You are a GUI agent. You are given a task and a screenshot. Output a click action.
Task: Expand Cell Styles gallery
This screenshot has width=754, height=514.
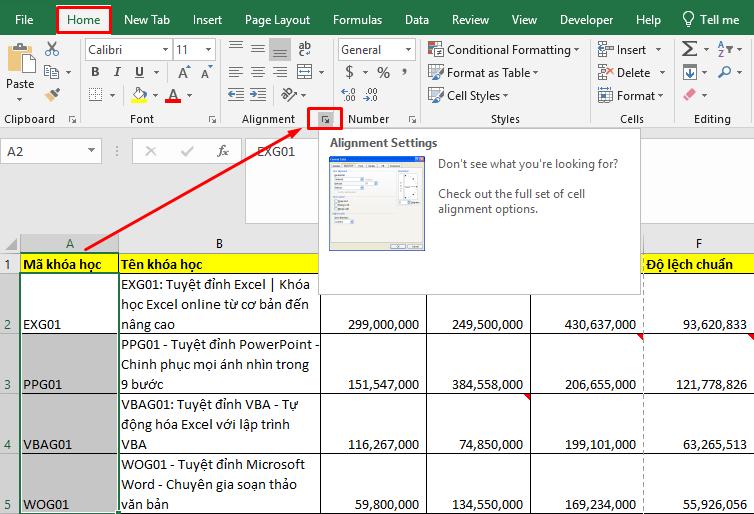467,95
